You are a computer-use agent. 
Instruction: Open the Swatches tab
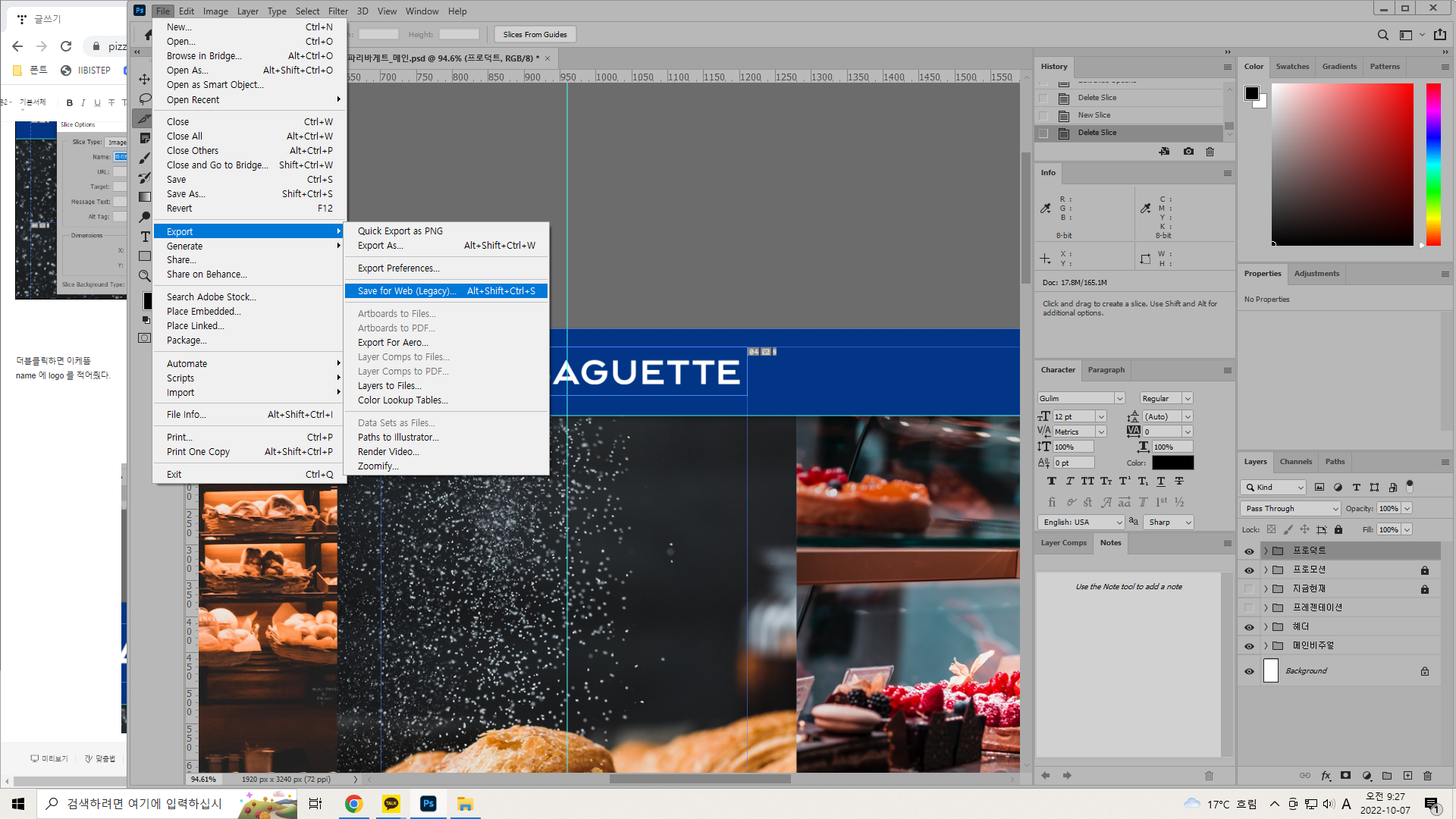pos(1292,66)
